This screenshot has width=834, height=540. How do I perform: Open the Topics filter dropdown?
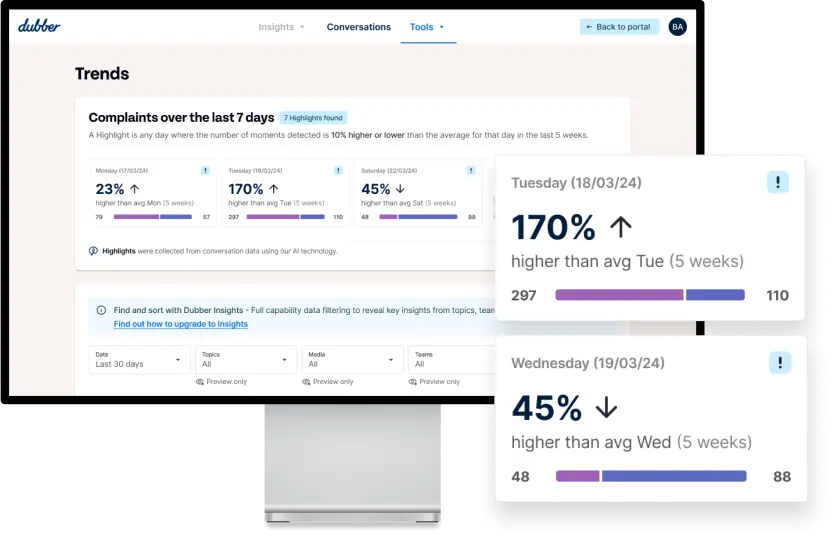pos(246,359)
